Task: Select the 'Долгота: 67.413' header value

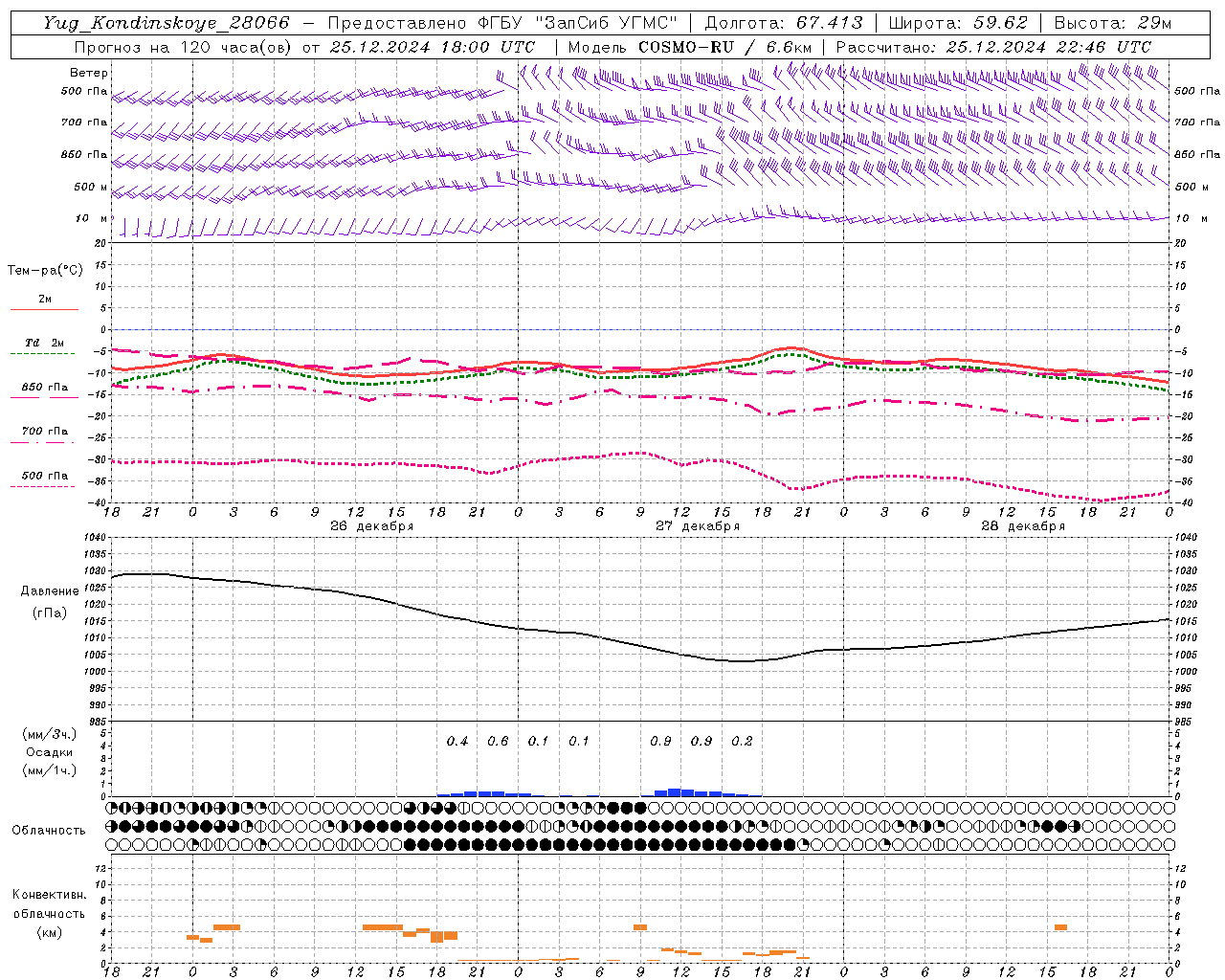Action: (784, 23)
